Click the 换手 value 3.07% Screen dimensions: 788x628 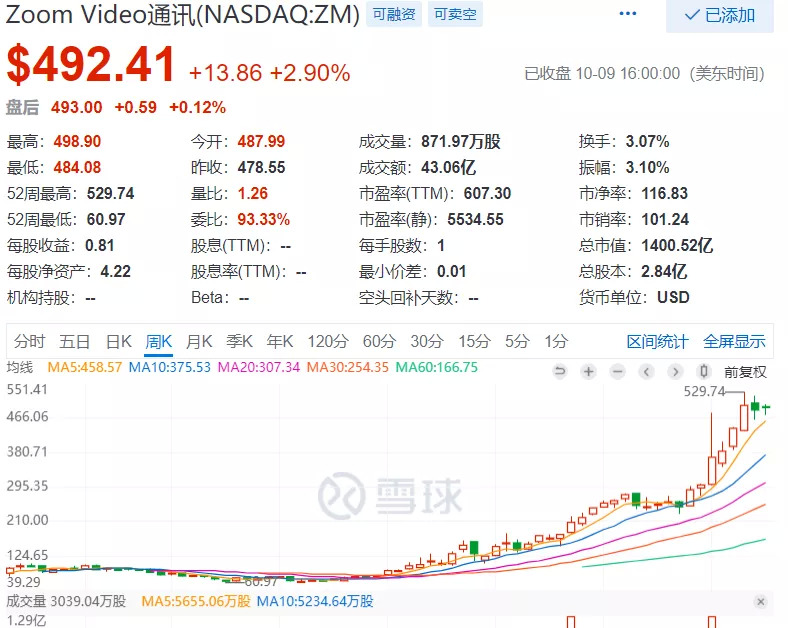(647, 142)
